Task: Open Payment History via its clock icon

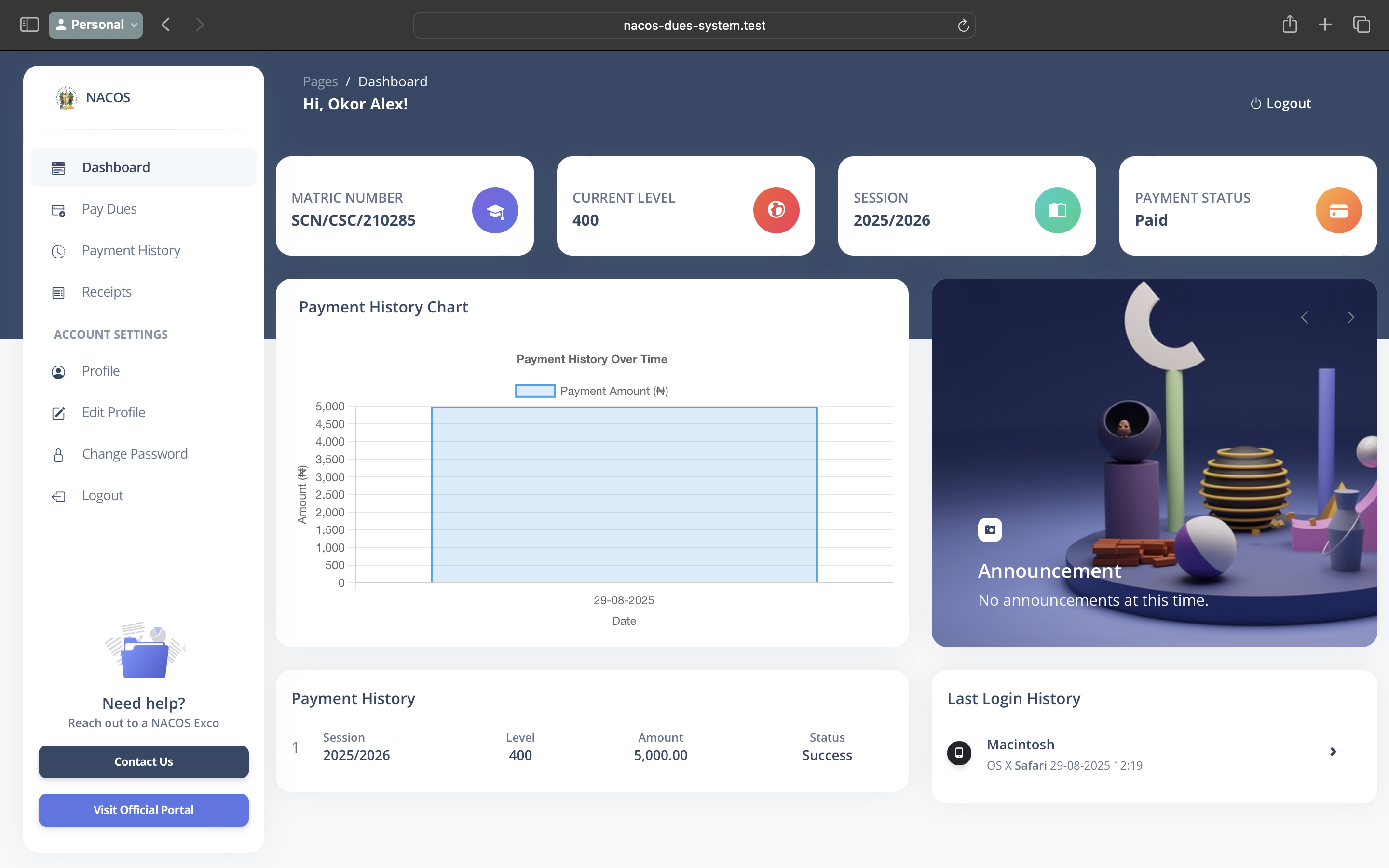Action: (x=59, y=251)
